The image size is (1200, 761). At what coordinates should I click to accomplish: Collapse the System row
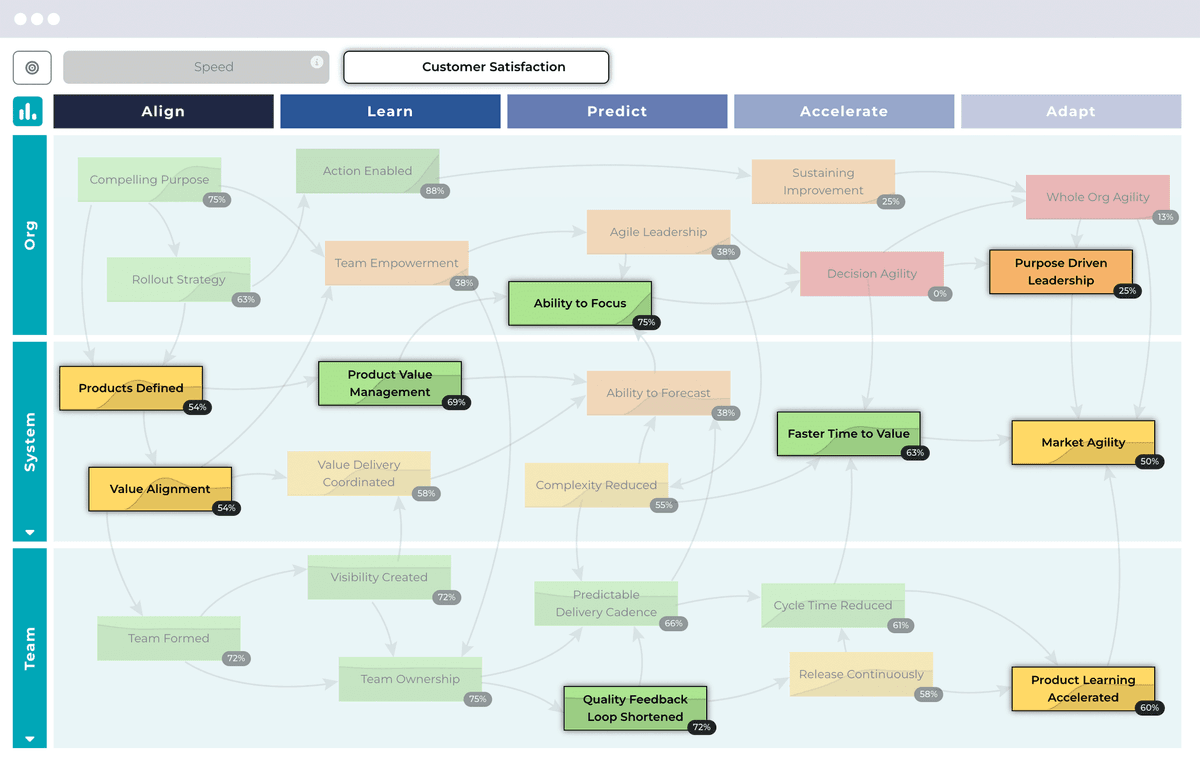[28, 531]
